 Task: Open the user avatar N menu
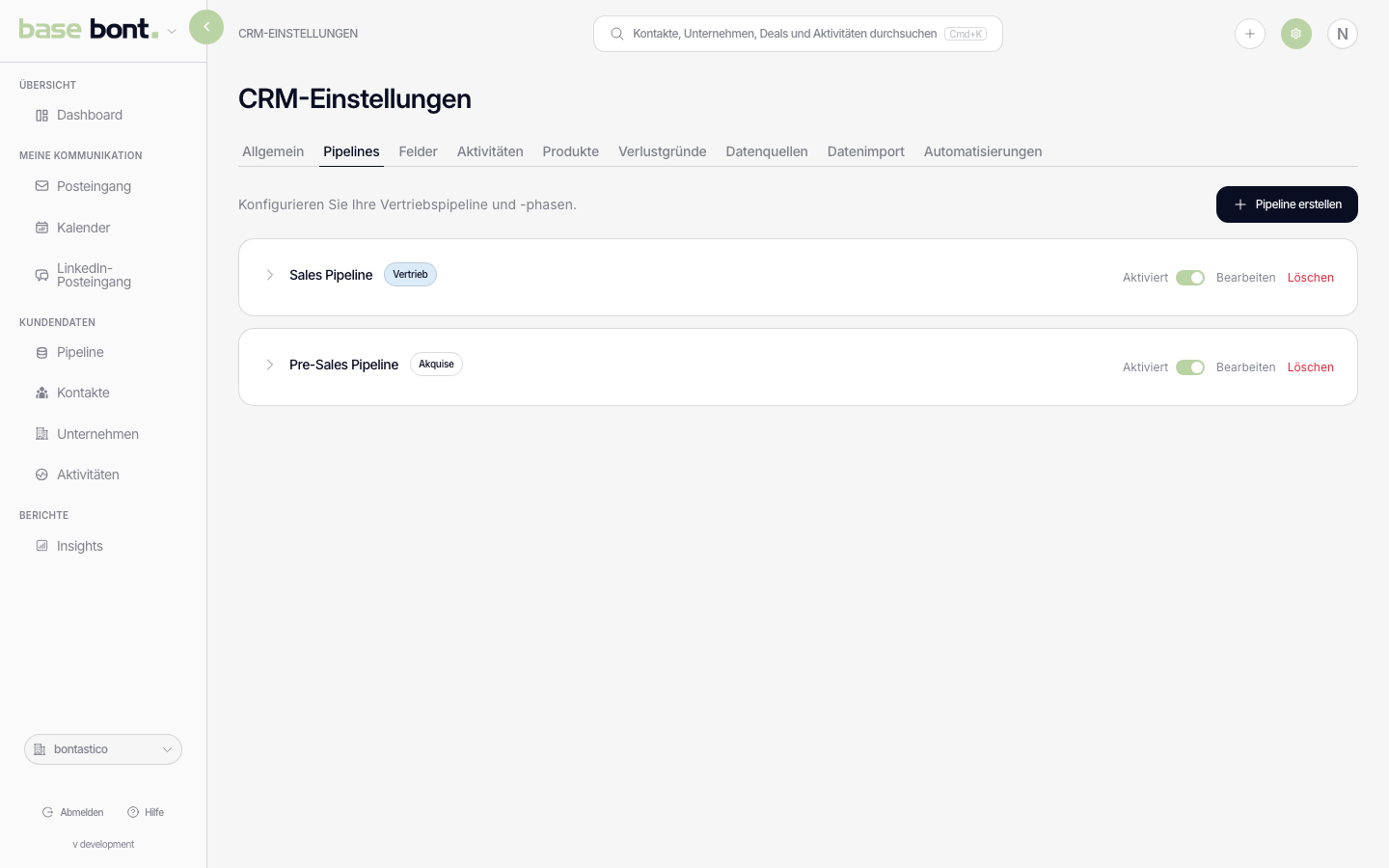pyautogui.click(x=1343, y=34)
